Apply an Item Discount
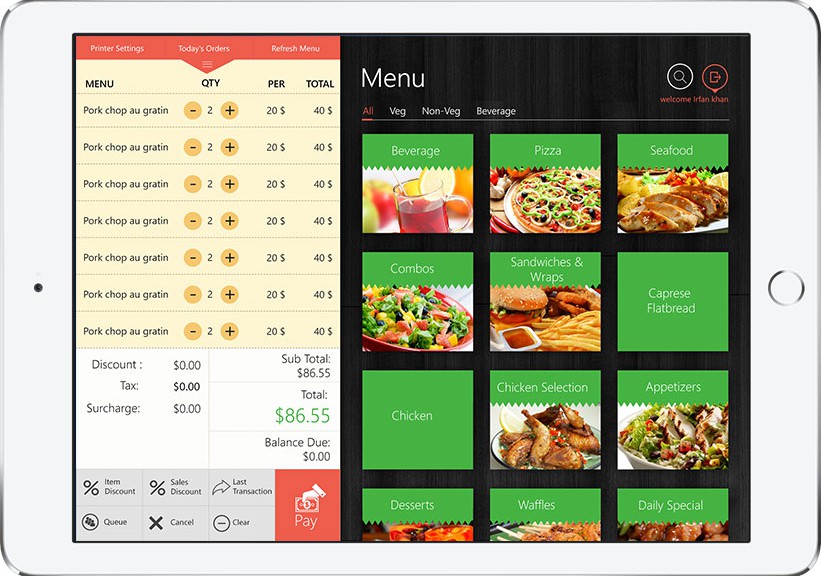 coord(109,487)
